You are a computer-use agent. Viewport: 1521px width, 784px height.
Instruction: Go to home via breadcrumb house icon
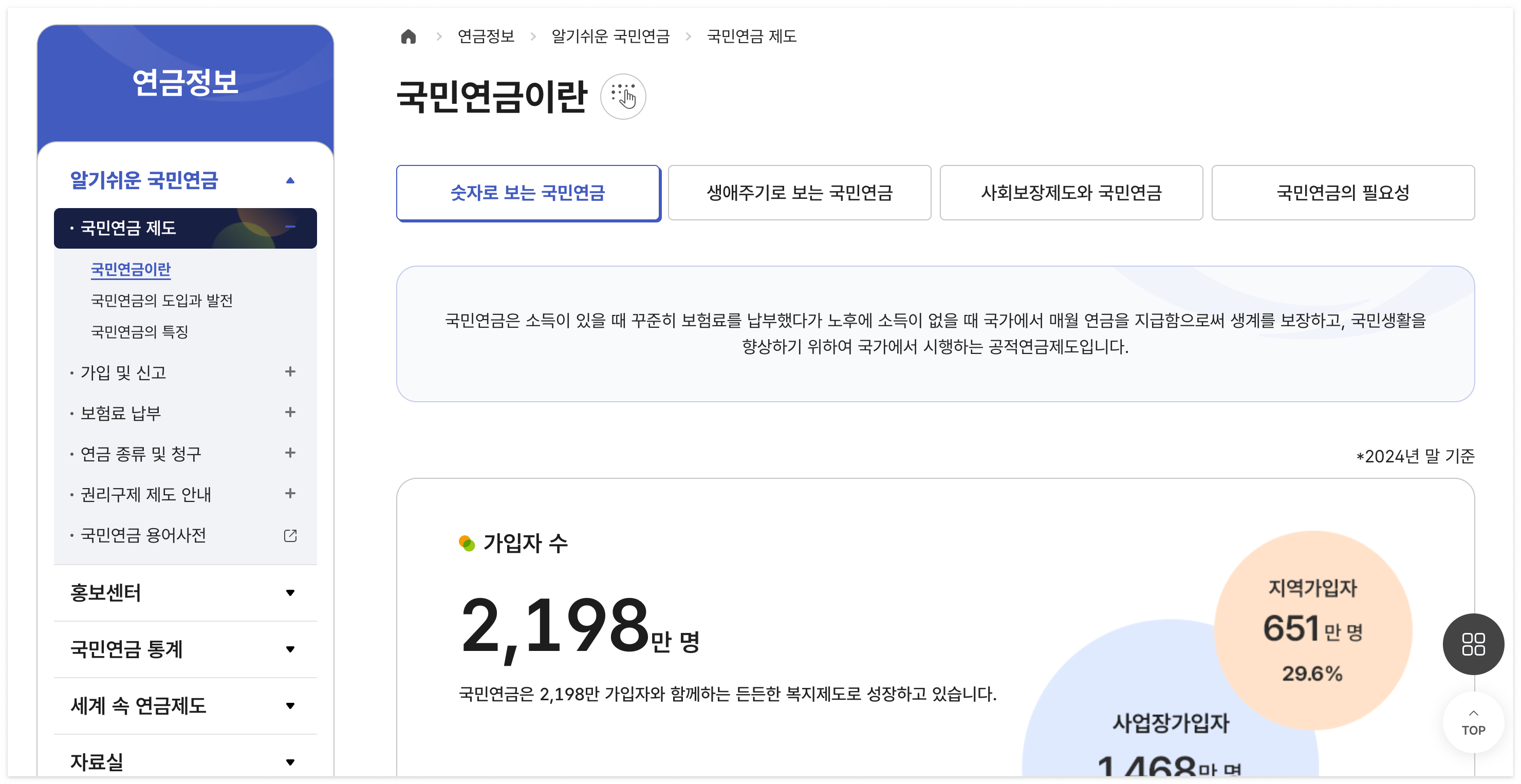(408, 36)
